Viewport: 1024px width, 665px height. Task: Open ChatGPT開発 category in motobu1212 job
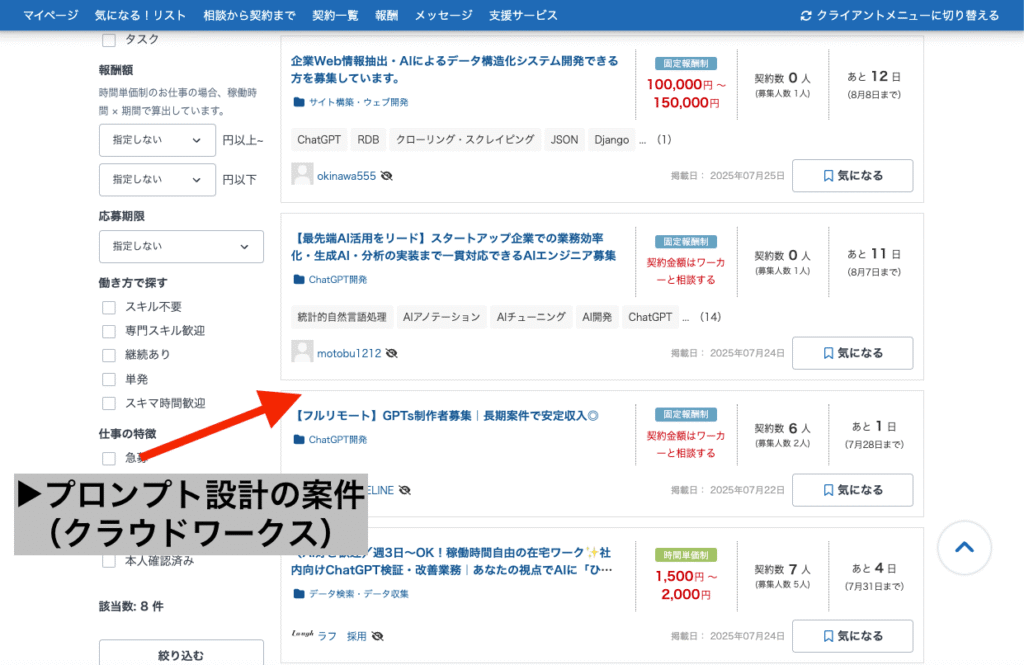coord(338,280)
